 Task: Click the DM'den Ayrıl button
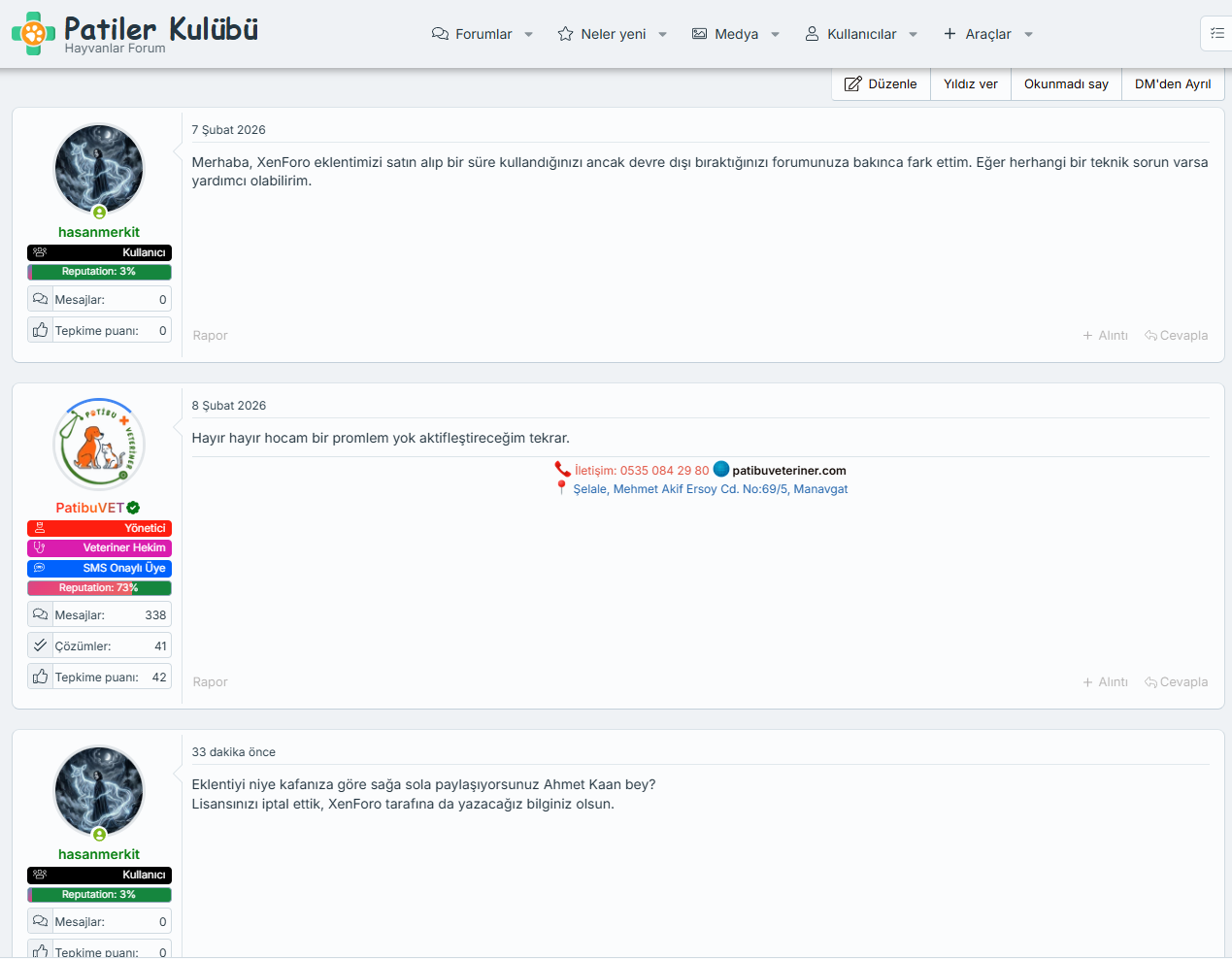click(1173, 83)
